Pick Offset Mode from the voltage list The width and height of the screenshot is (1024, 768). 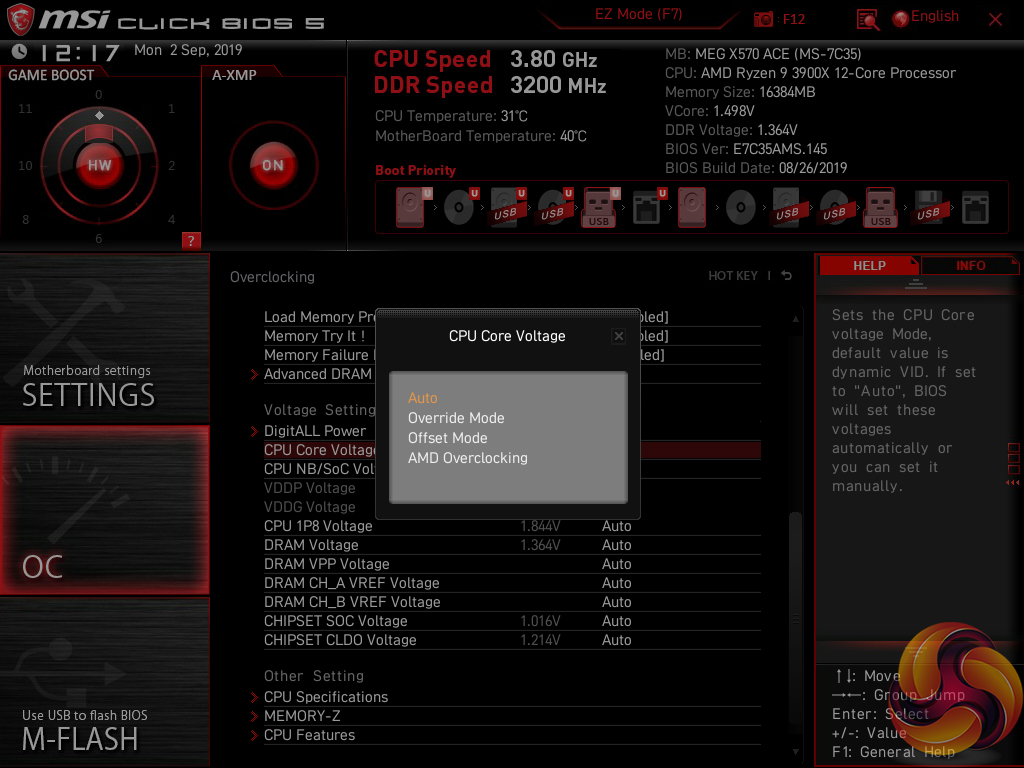pos(448,438)
